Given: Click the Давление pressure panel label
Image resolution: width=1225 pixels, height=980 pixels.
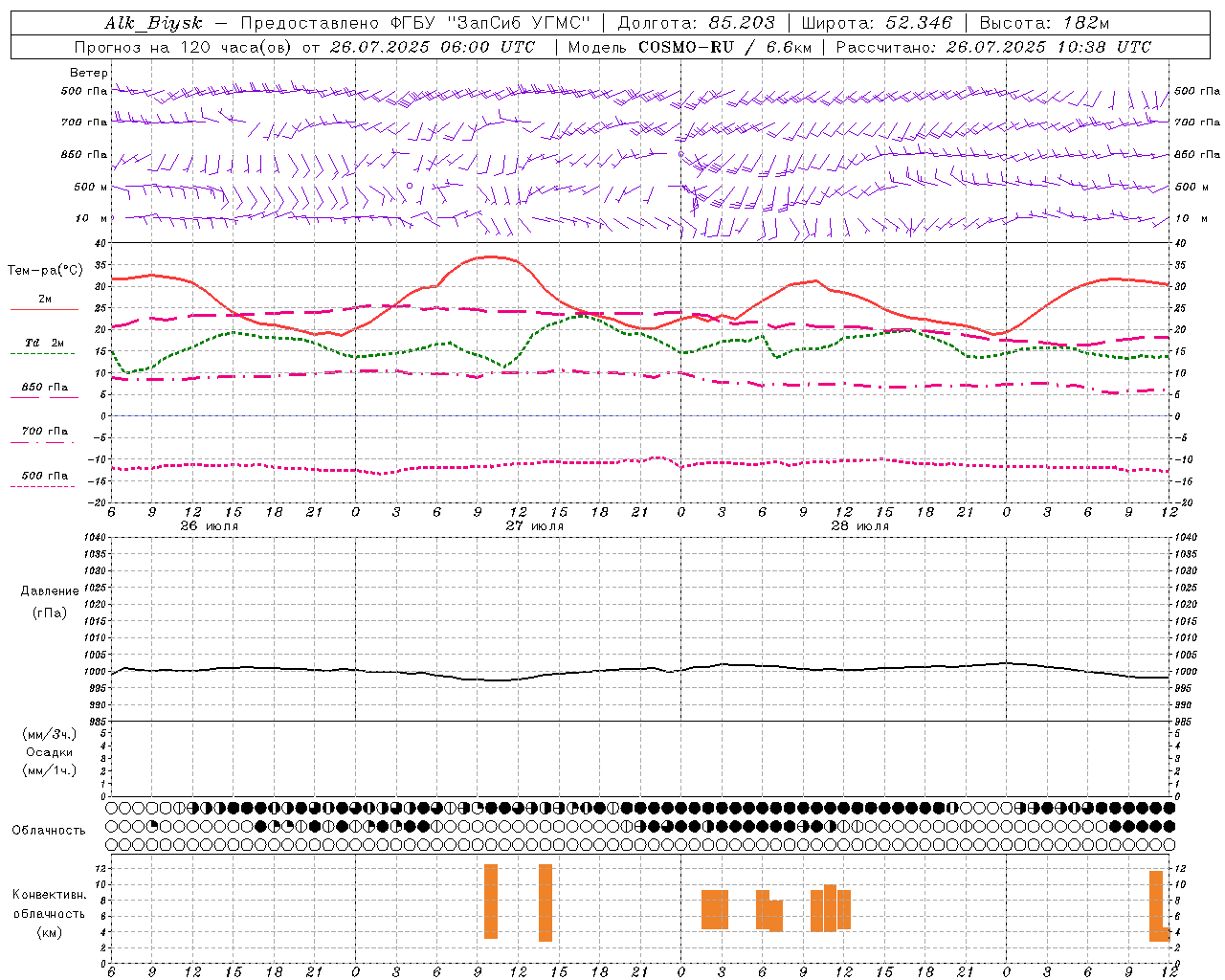Looking at the screenshot, I should tap(50, 591).
